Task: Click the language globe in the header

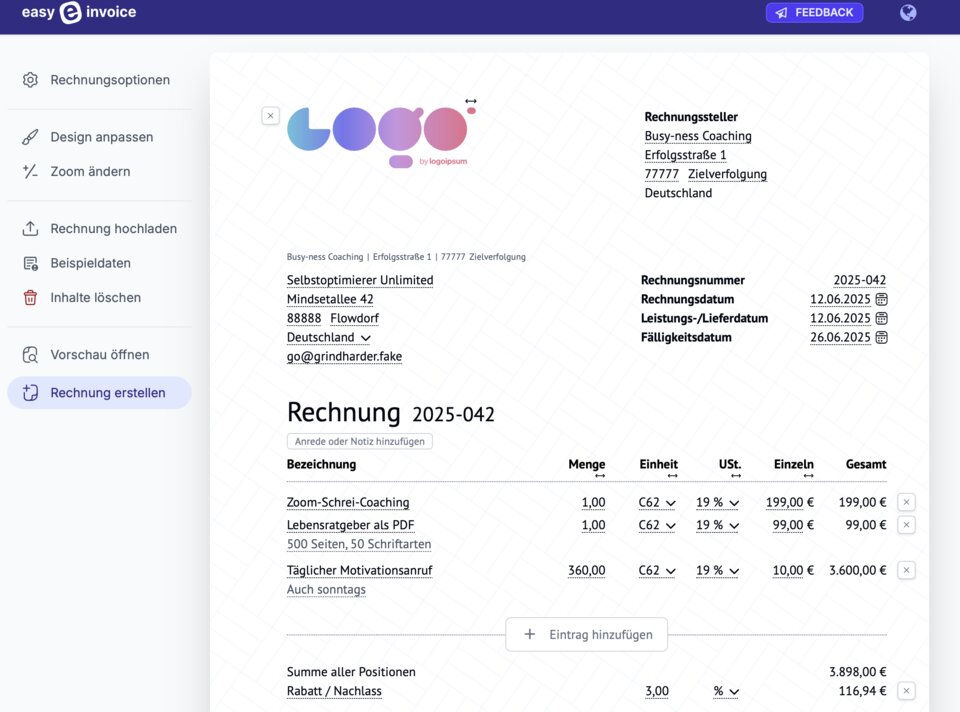Action: pos(907,13)
